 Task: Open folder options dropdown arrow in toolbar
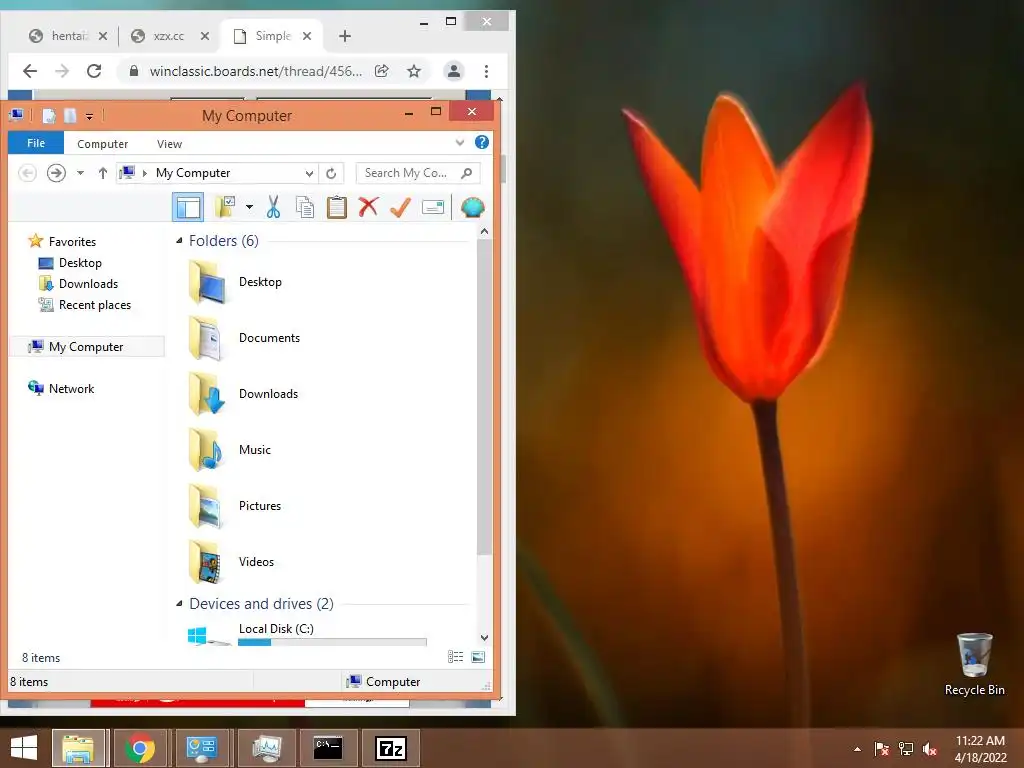coord(249,208)
